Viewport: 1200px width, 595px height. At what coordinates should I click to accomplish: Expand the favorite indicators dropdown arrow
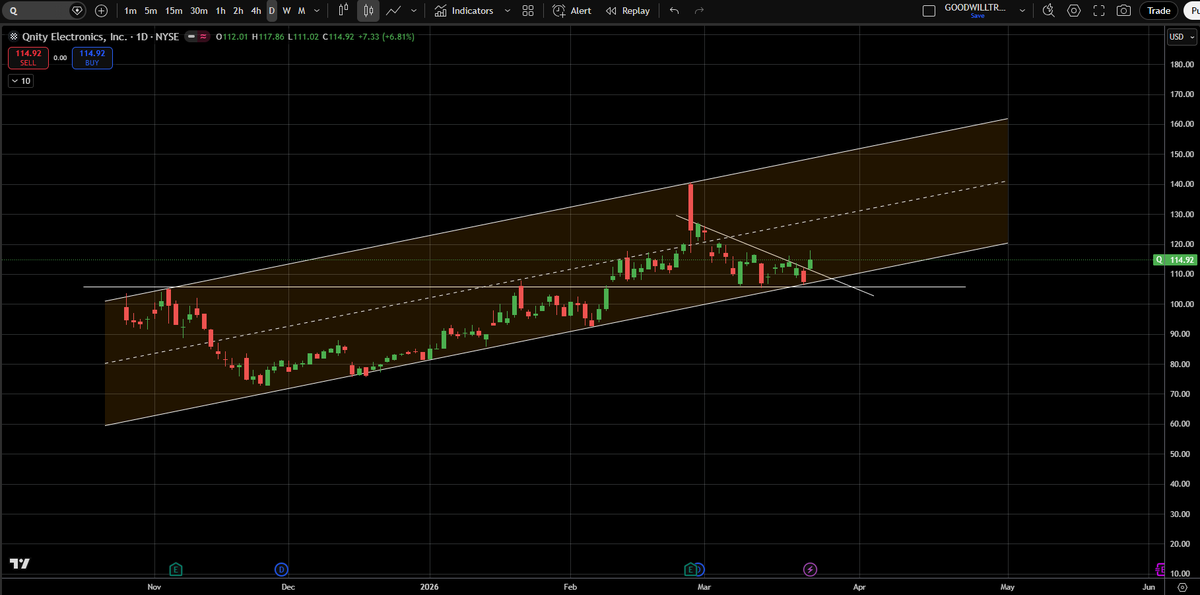click(508, 11)
